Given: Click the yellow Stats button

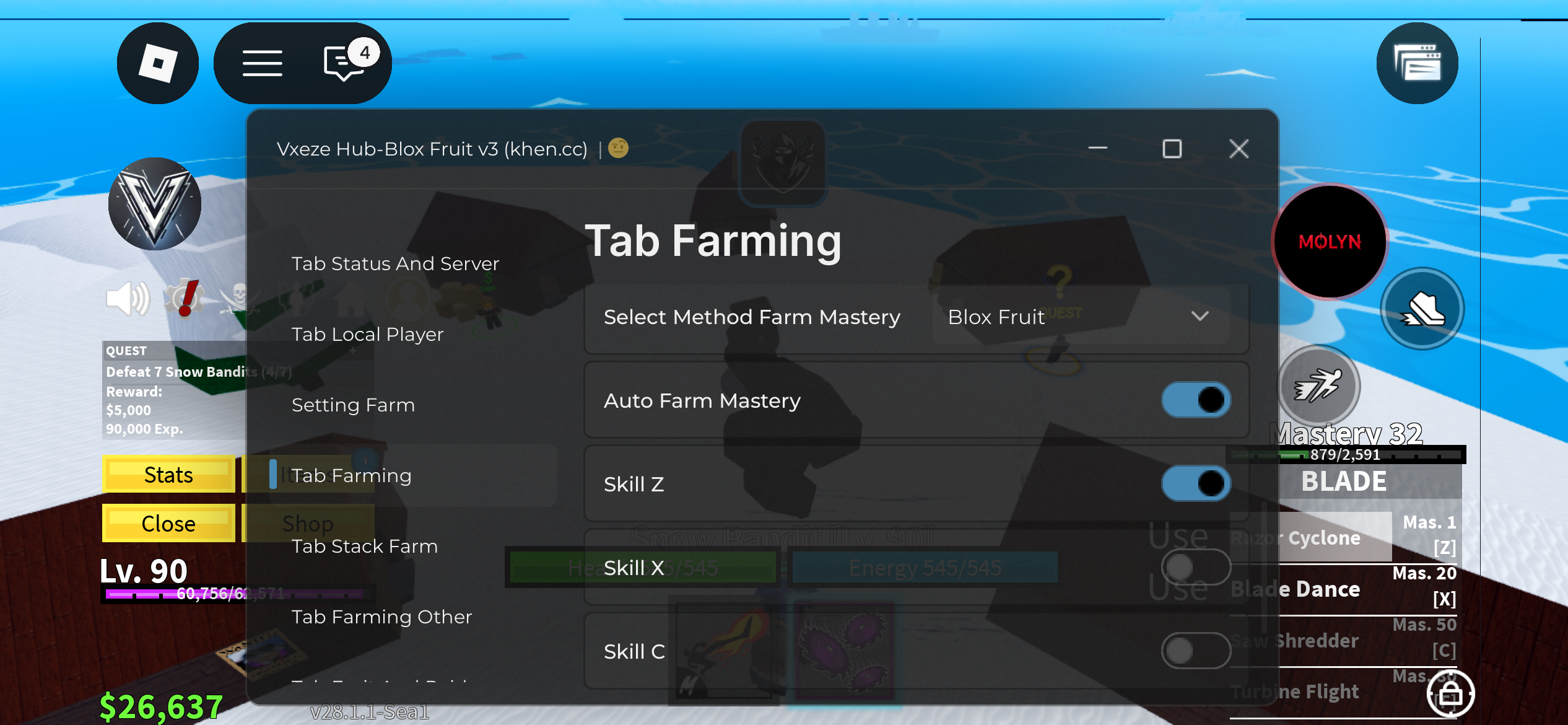Looking at the screenshot, I should [x=168, y=475].
